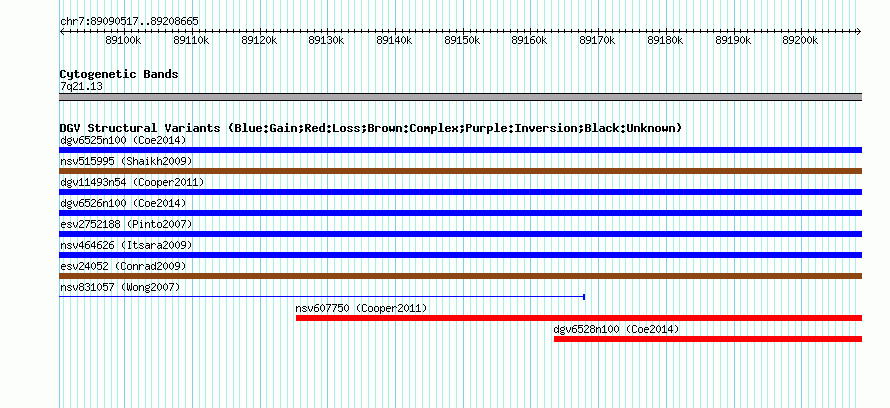Click the 89140k ruler position
Viewport: 890px width, 408px height.
tap(394, 40)
